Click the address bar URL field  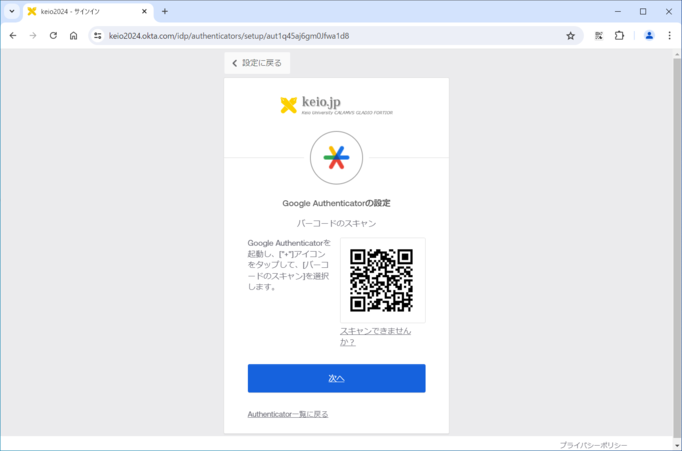pos(330,35)
